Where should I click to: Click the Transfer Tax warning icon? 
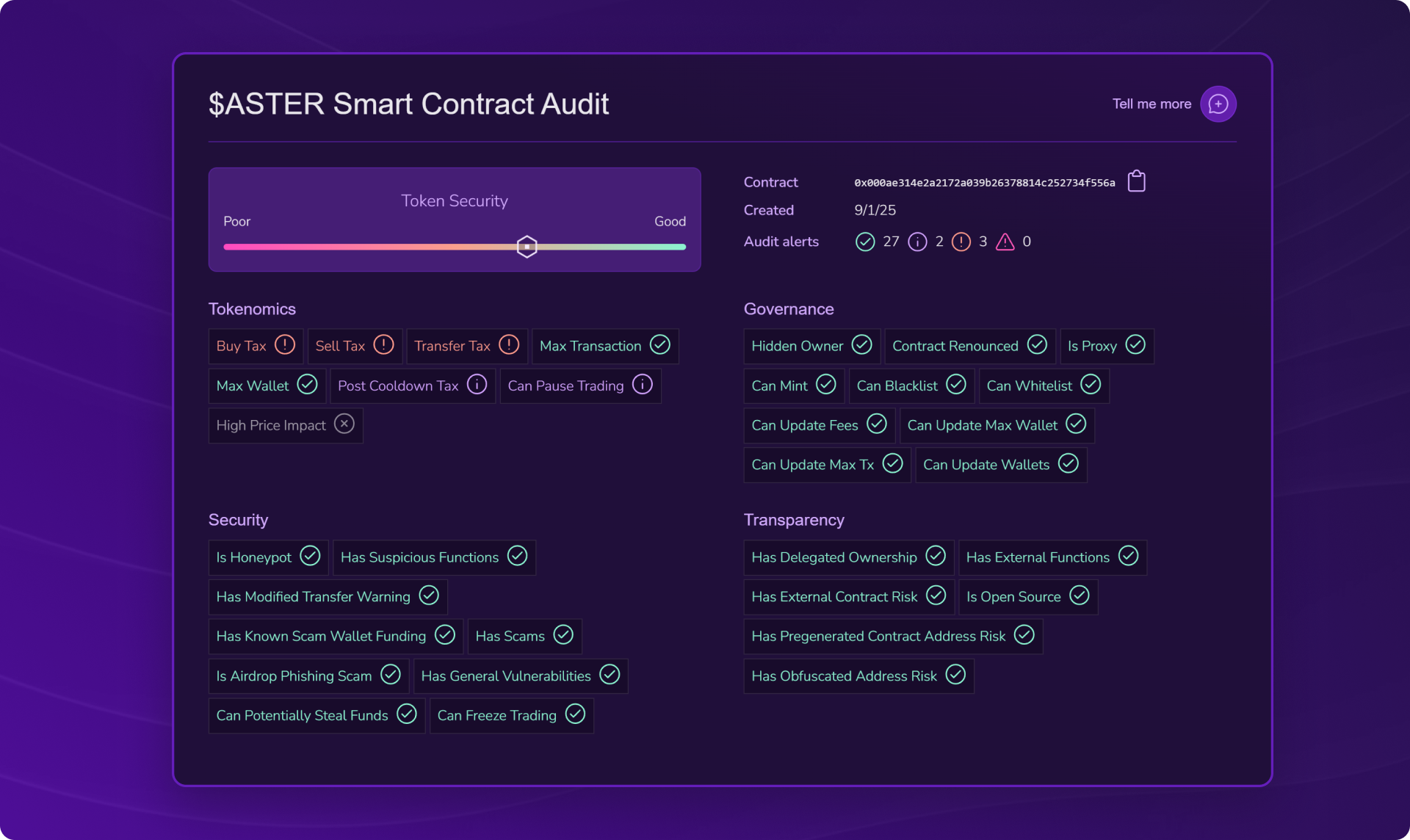pos(509,344)
